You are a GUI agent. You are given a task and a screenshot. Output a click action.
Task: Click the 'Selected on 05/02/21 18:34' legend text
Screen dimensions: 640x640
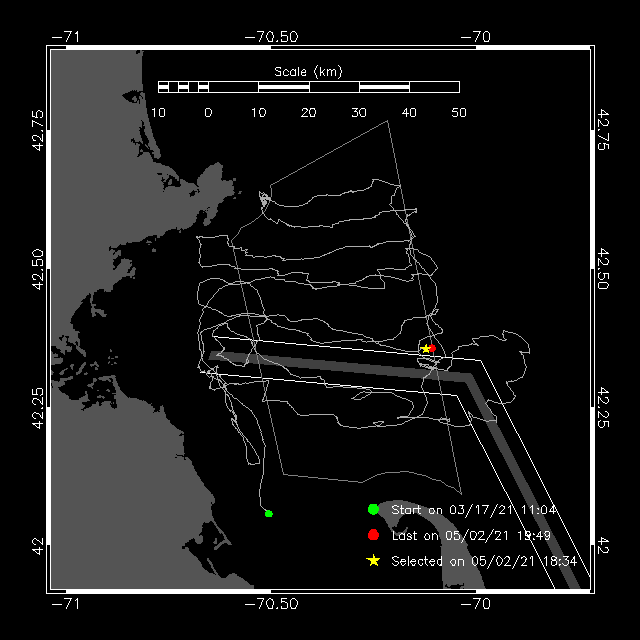[484, 561]
